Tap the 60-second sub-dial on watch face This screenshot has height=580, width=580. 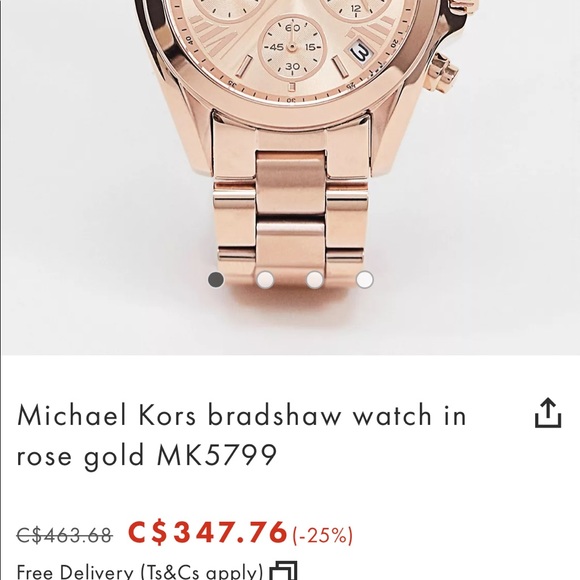click(x=292, y=47)
